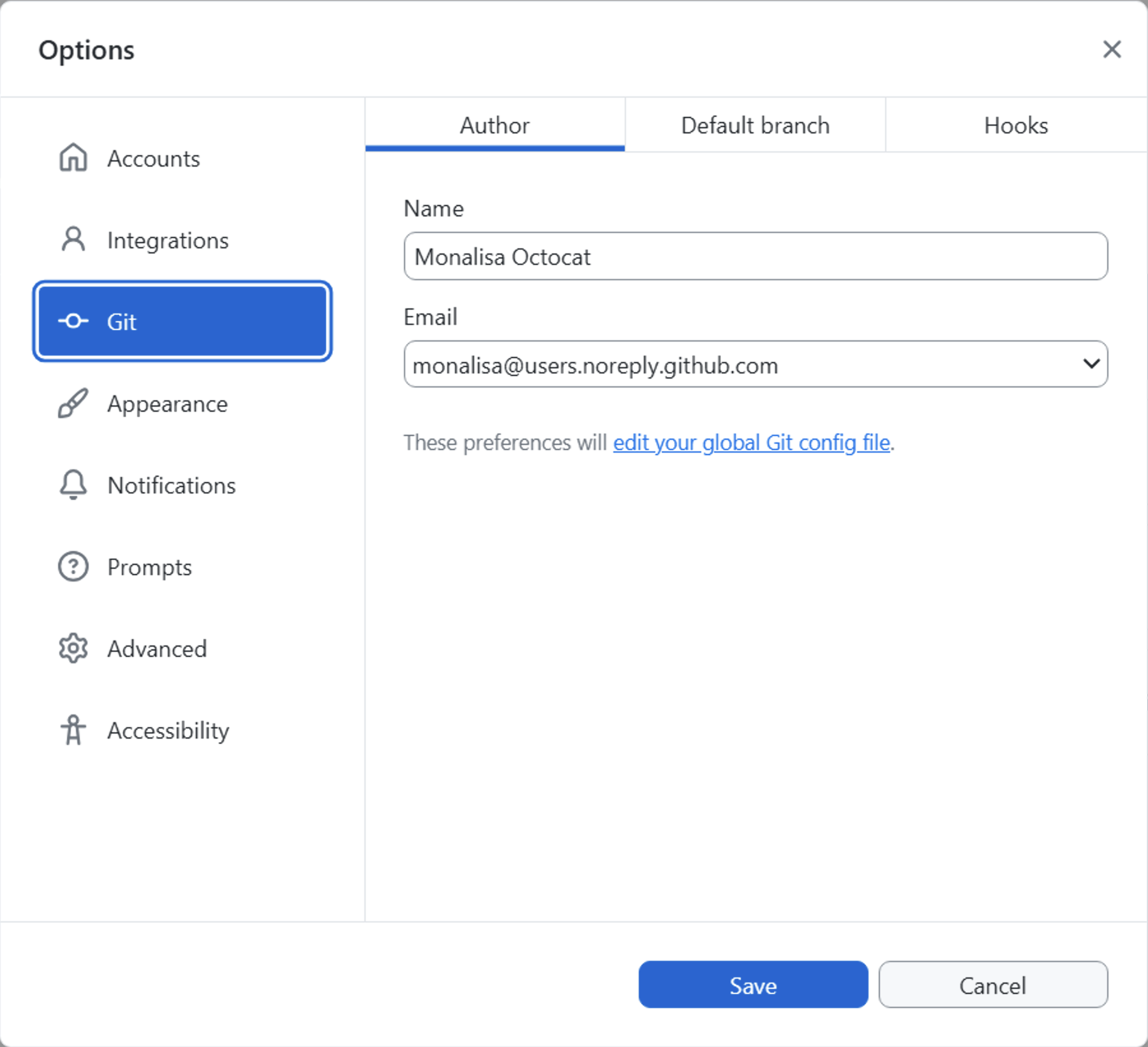Focus the Name input field
The width and height of the screenshot is (1148, 1047).
pyautogui.click(x=756, y=257)
